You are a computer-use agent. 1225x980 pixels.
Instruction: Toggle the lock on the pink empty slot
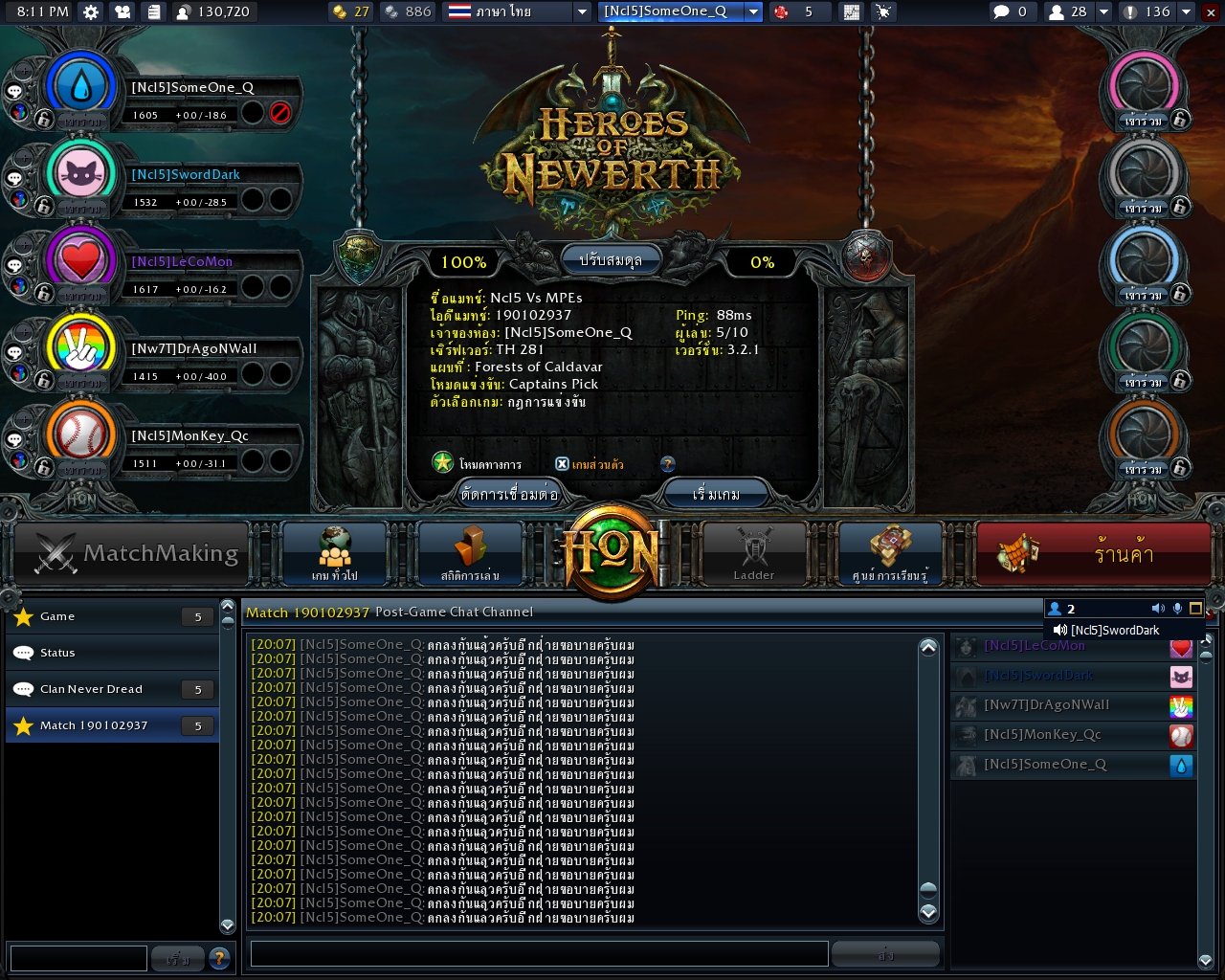pos(1180,119)
